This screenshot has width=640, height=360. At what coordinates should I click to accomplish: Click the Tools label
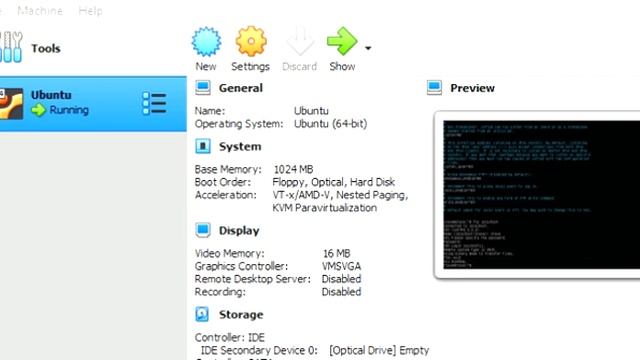[46, 49]
